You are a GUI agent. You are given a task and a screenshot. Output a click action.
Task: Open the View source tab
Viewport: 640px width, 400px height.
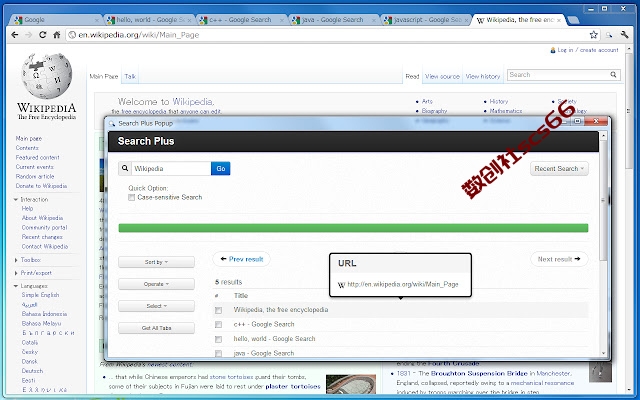coord(442,76)
